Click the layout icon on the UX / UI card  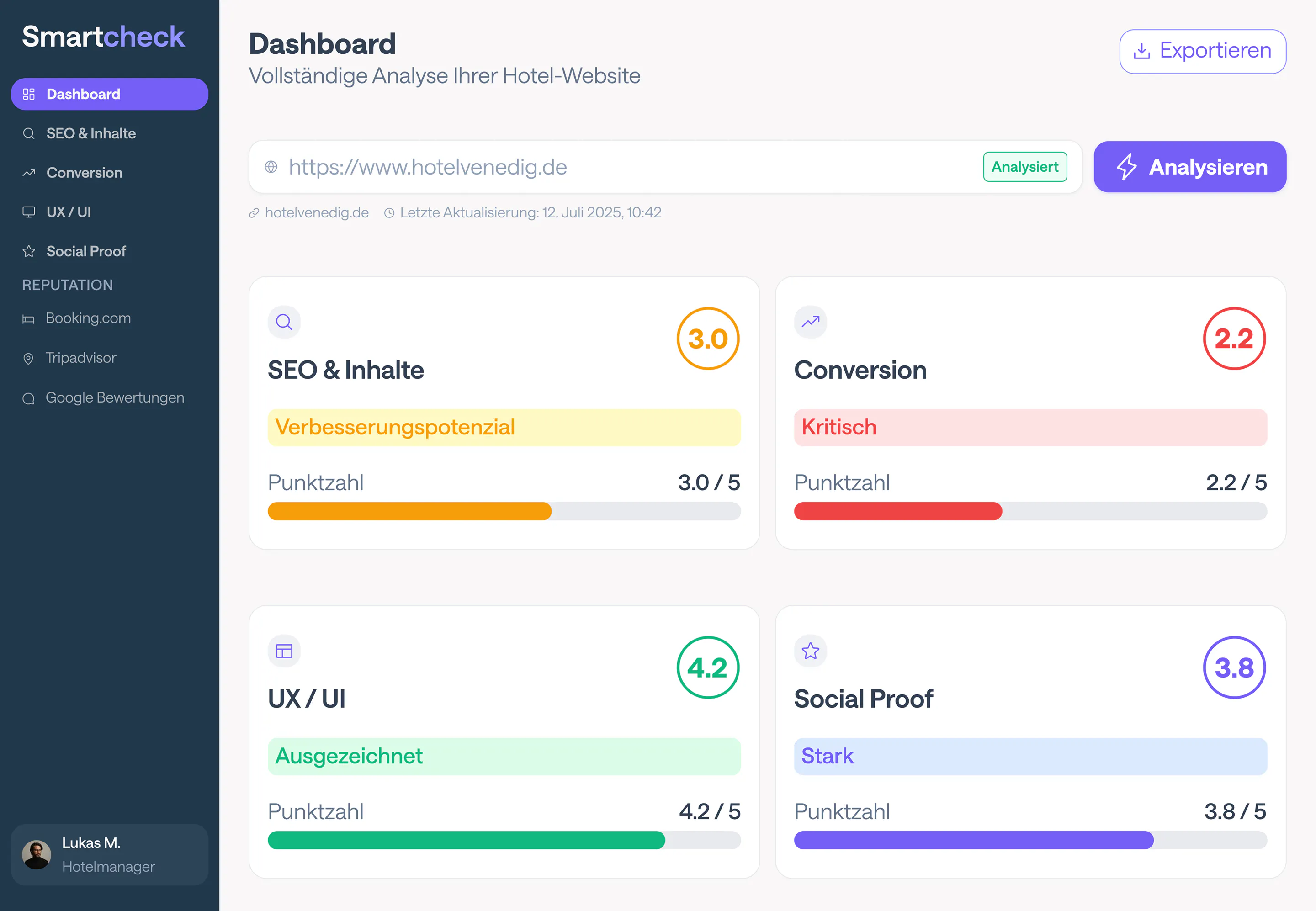[284, 651]
